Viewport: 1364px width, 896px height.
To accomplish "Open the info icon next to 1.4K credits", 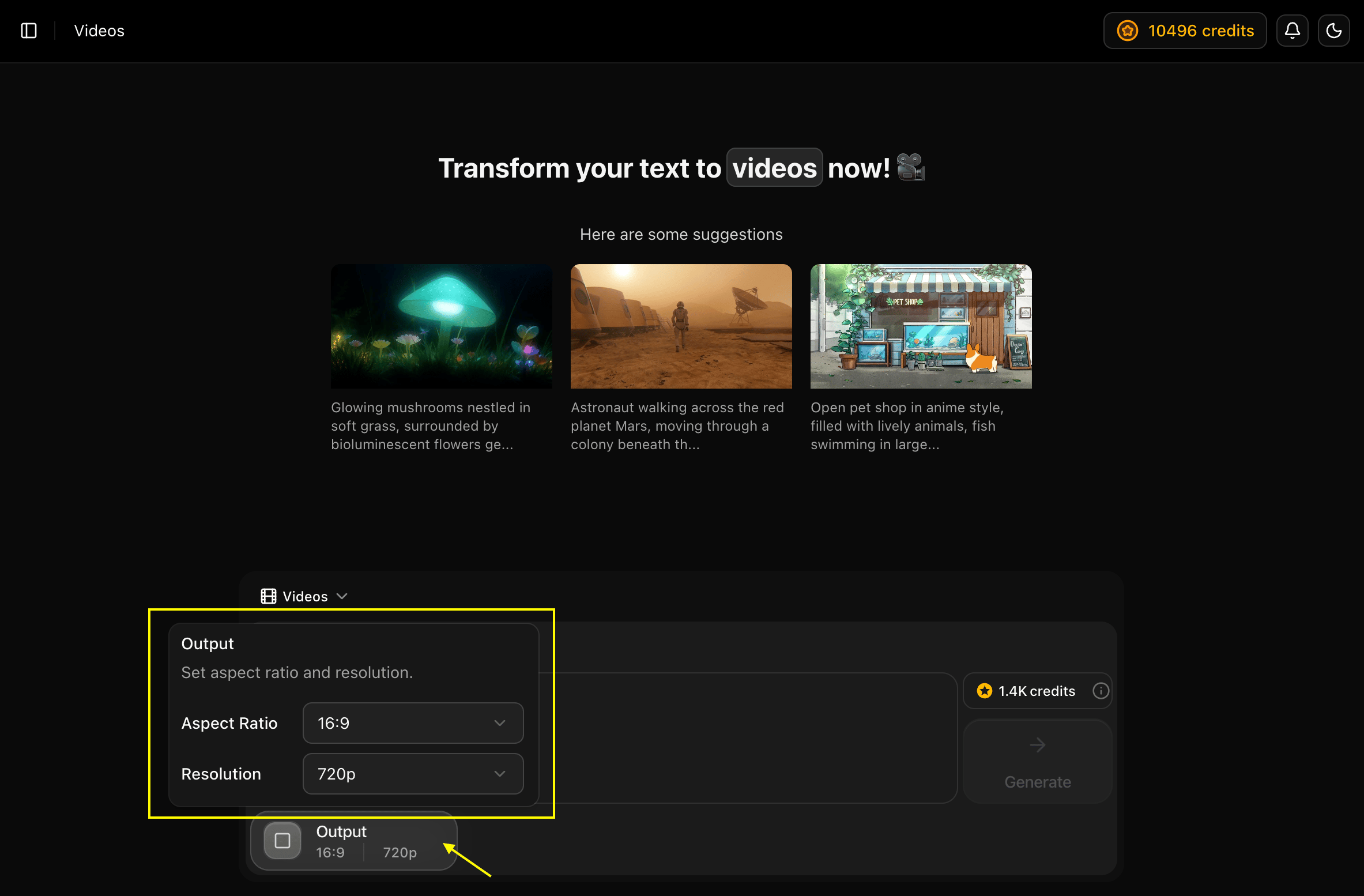I will pyautogui.click(x=1101, y=691).
